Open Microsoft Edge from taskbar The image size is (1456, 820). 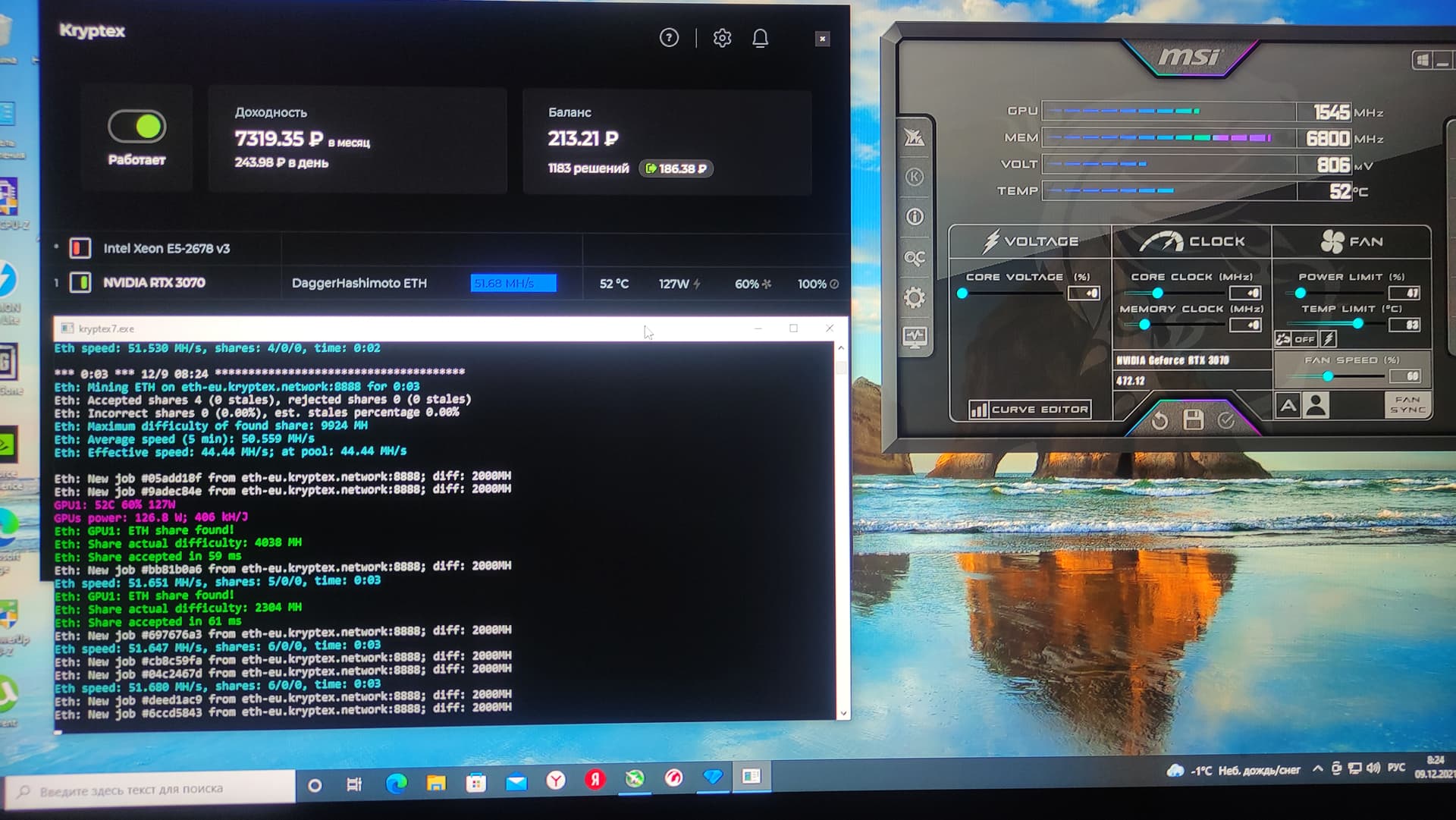(x=396, y=784)
